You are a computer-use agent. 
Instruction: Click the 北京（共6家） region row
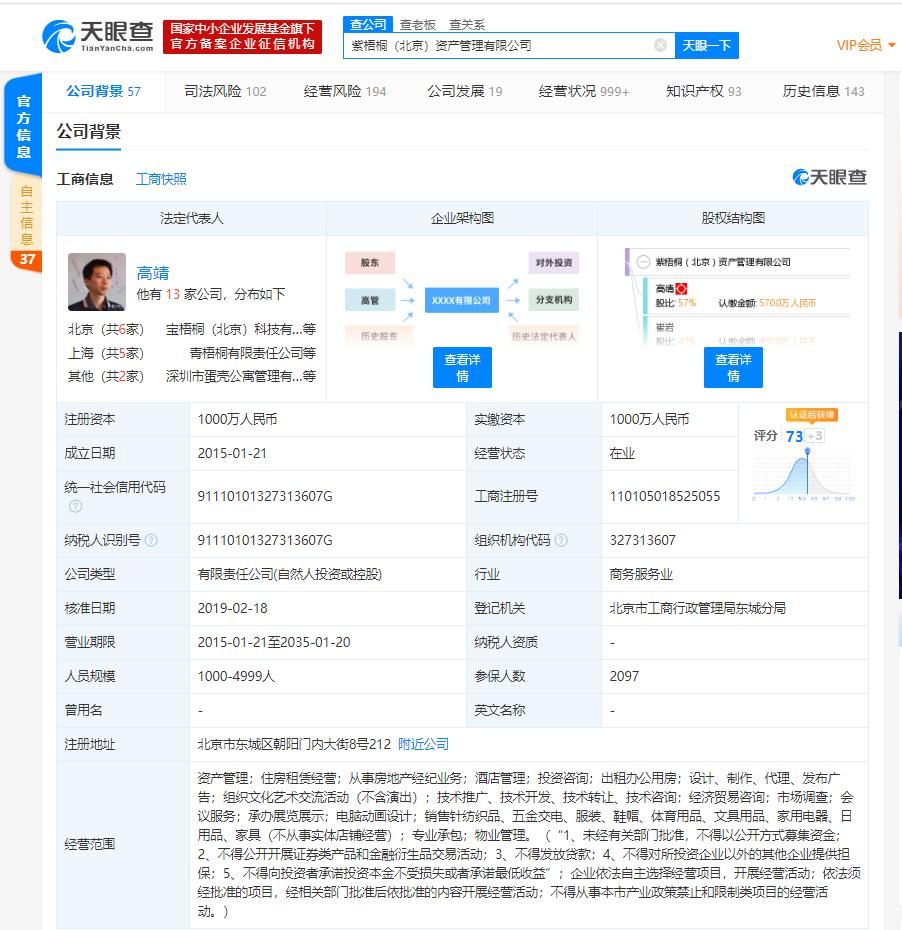[x=106, y=329]
